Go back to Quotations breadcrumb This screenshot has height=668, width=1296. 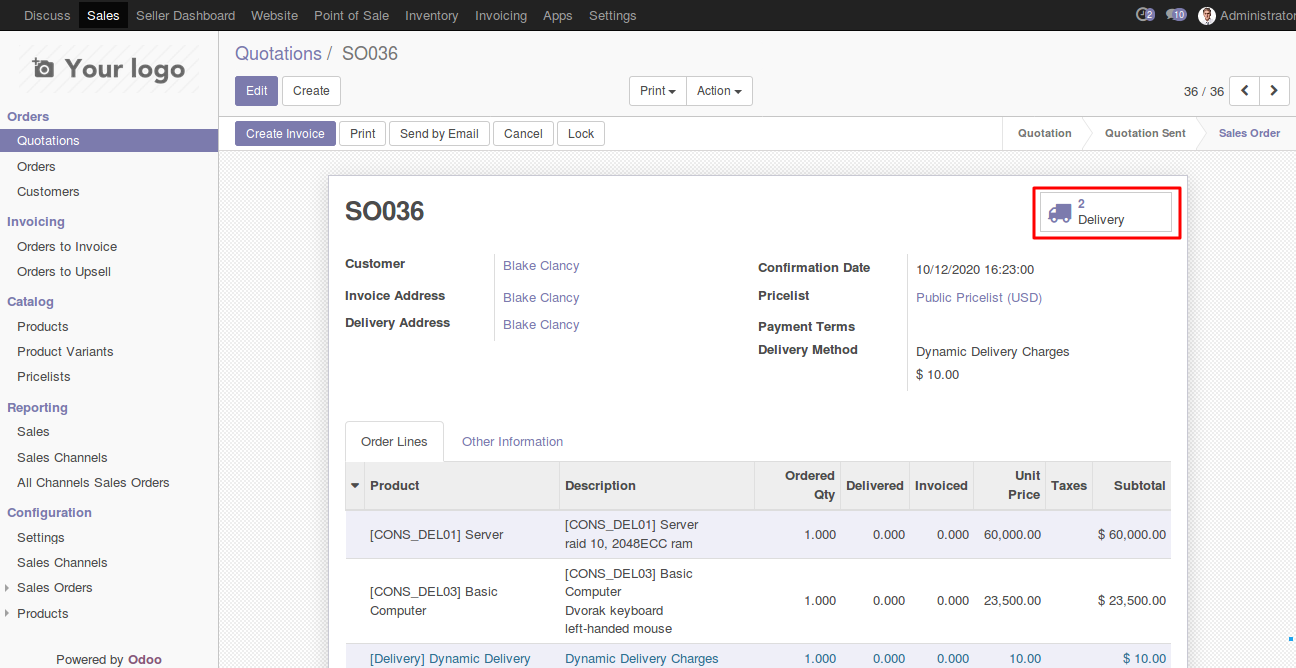tap(278, 54)
